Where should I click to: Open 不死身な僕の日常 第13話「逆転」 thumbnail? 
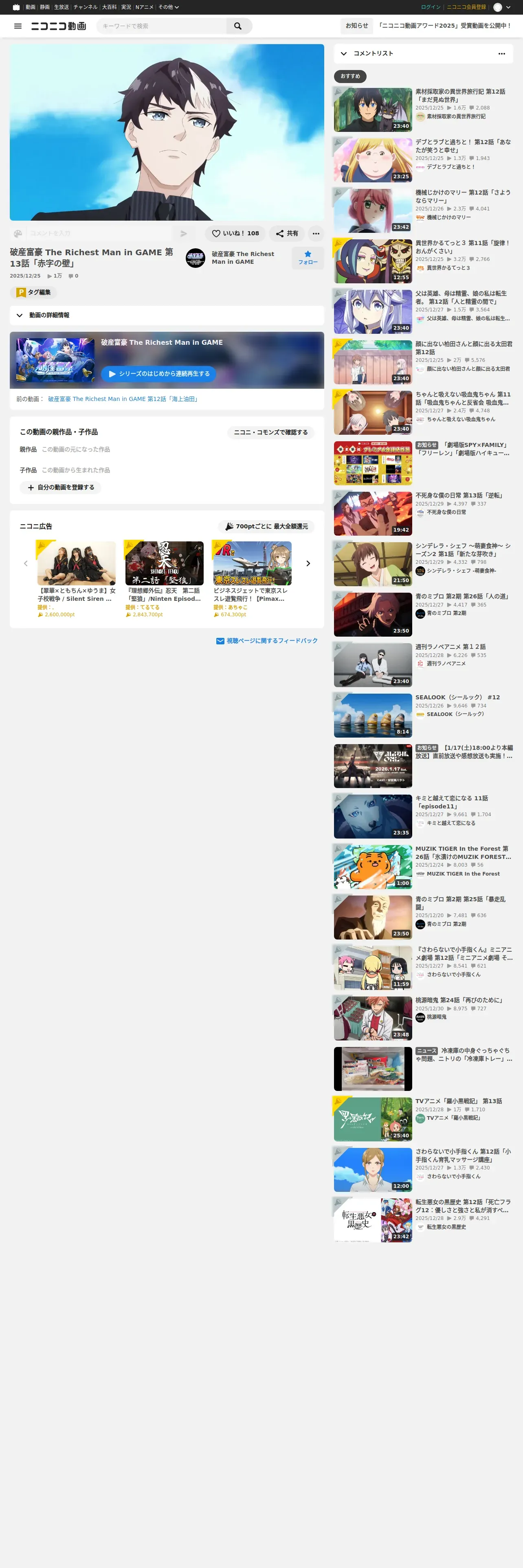click(x=373, y=514)
